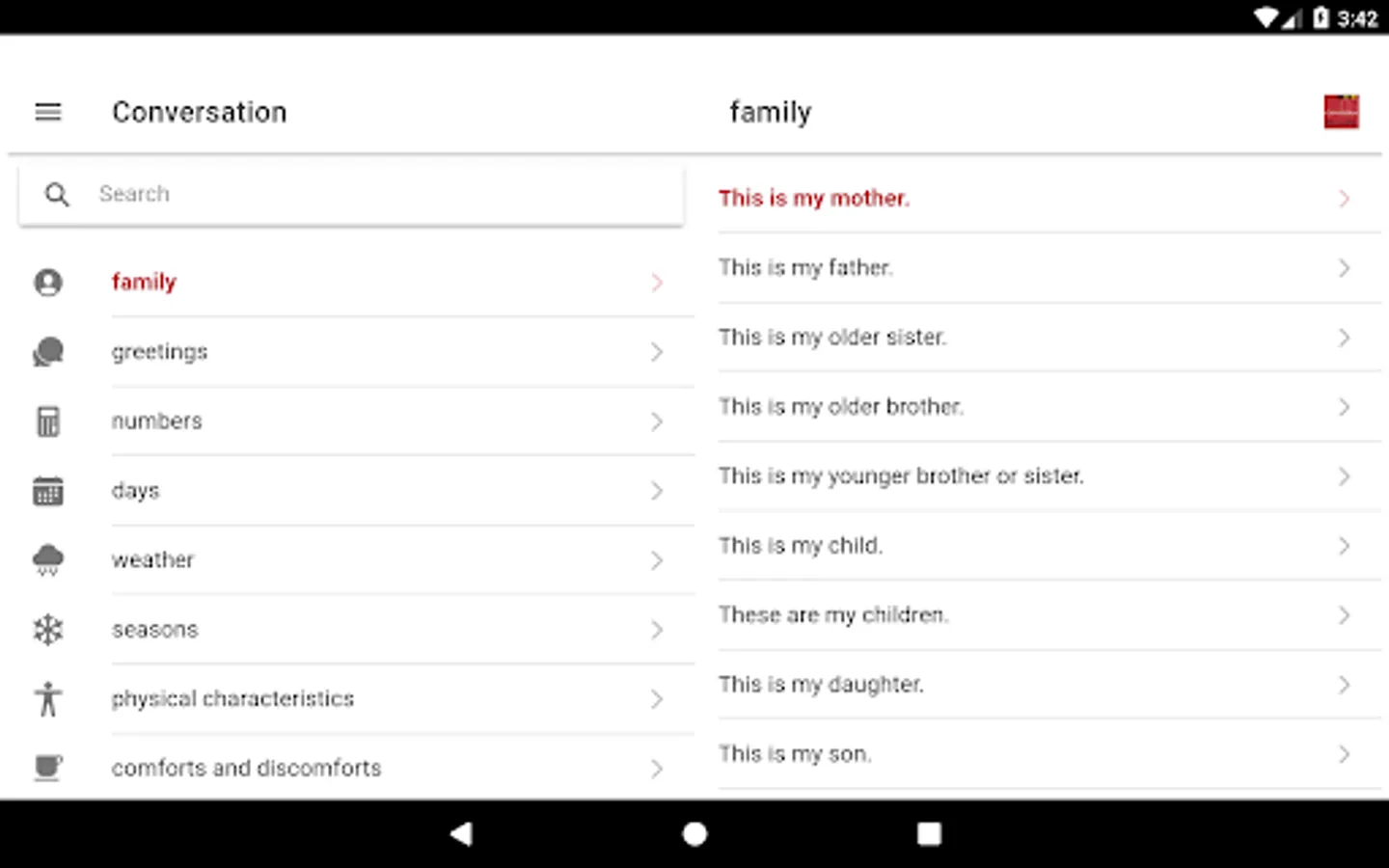The width and height of the screenshot is (1389, 868).
Task: Select the numbers category
Action: click(x=157, y=421)
